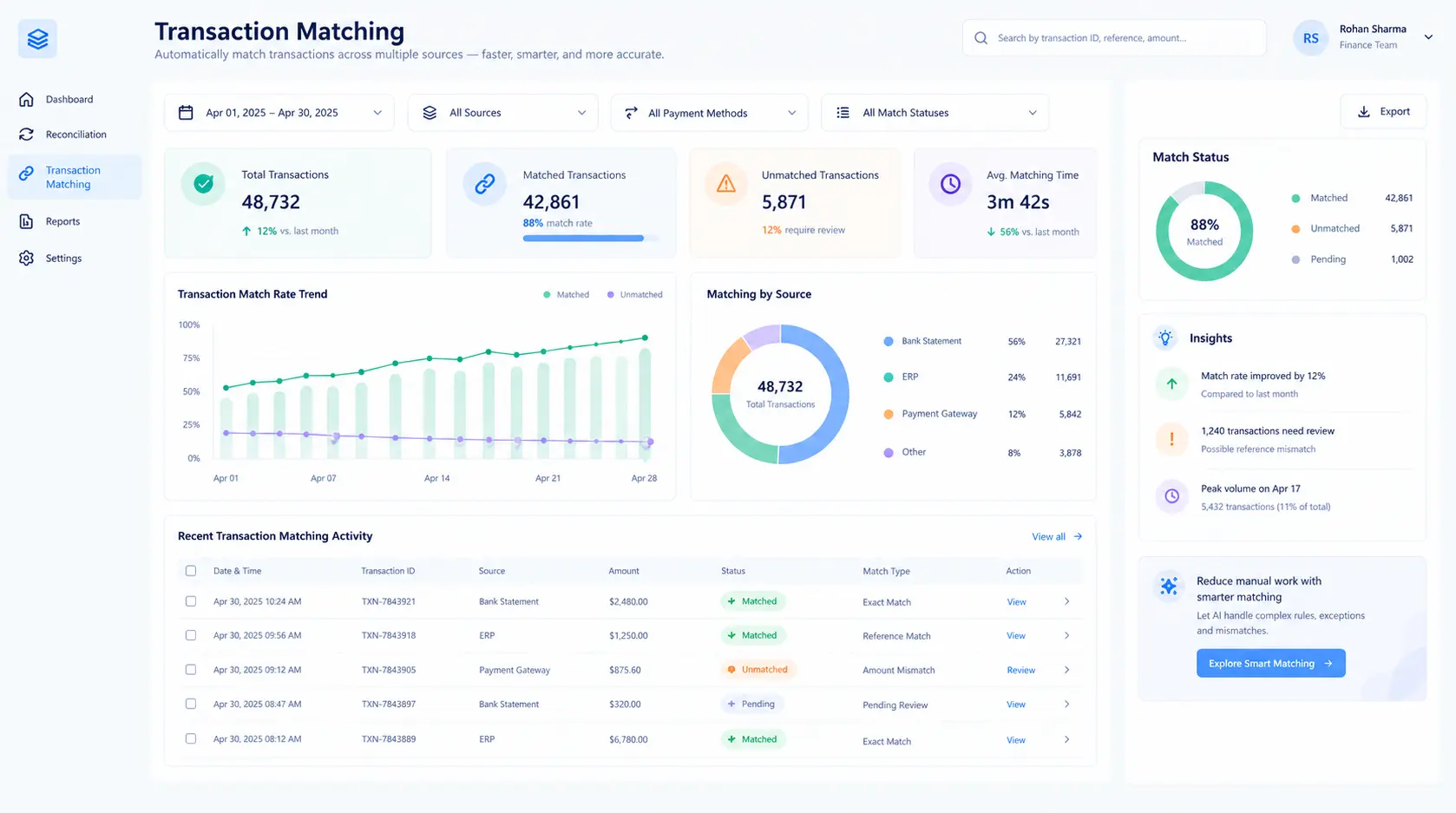1456x813 pixels.
Task: Expand the All Sources filter
Action: (x=503, y=113)
